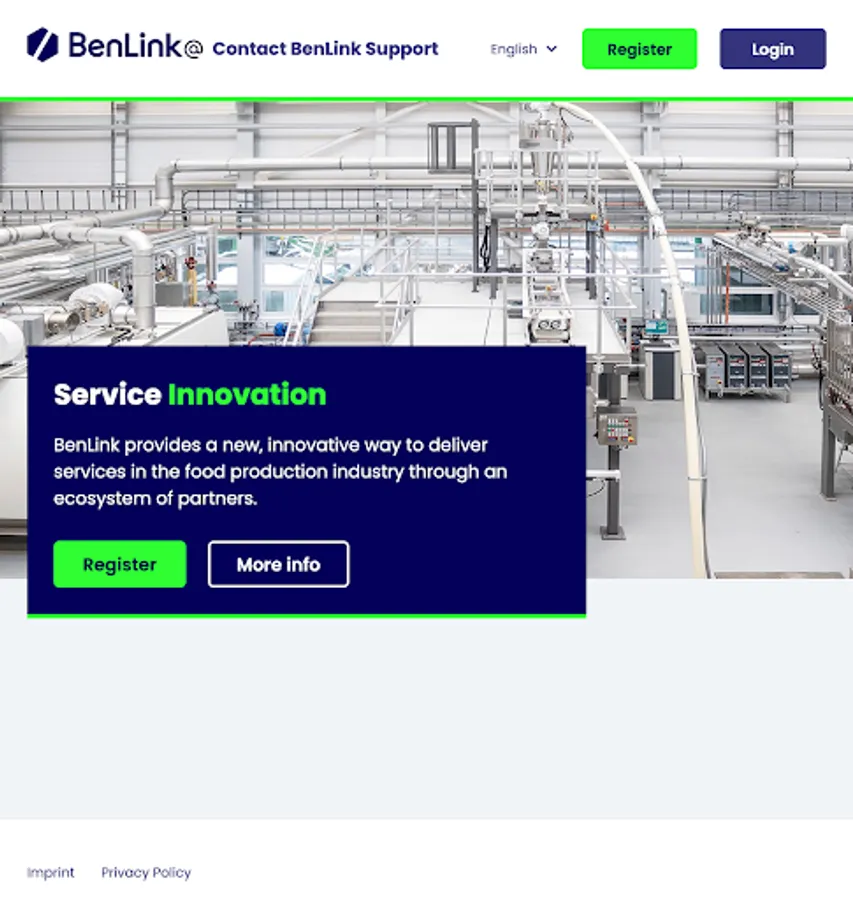This screenshot has width=853, height=900.
Task: Select the More info outlined button
Action: tap(278, 564)
